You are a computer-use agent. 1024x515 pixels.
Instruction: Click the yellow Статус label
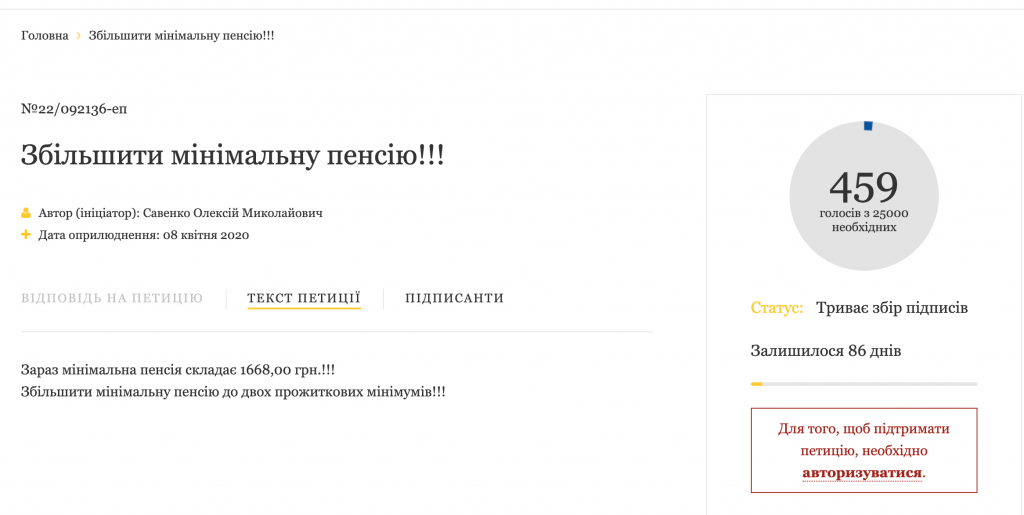tap(777, 308)
